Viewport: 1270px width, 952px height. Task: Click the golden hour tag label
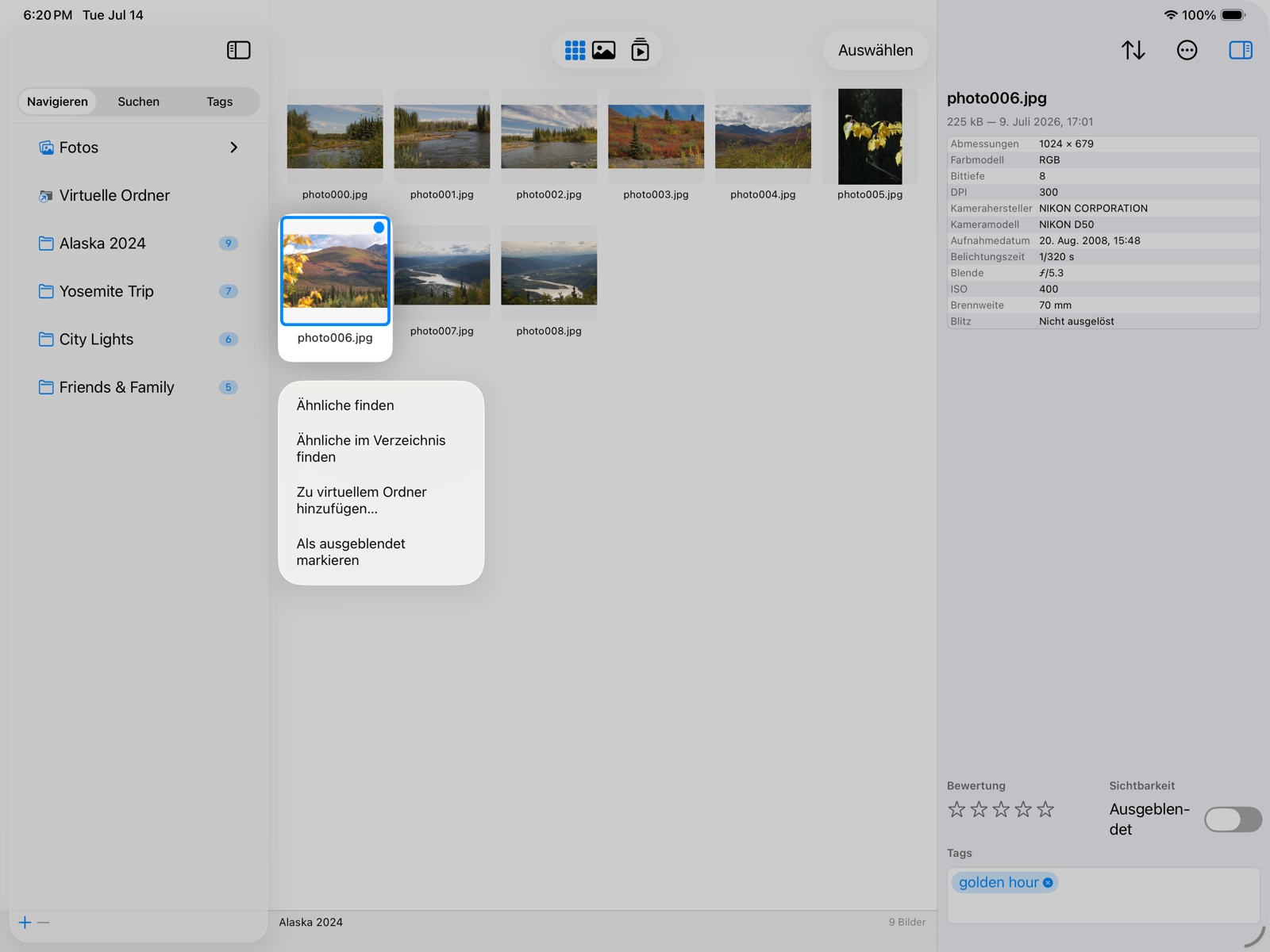click(999, 882)
